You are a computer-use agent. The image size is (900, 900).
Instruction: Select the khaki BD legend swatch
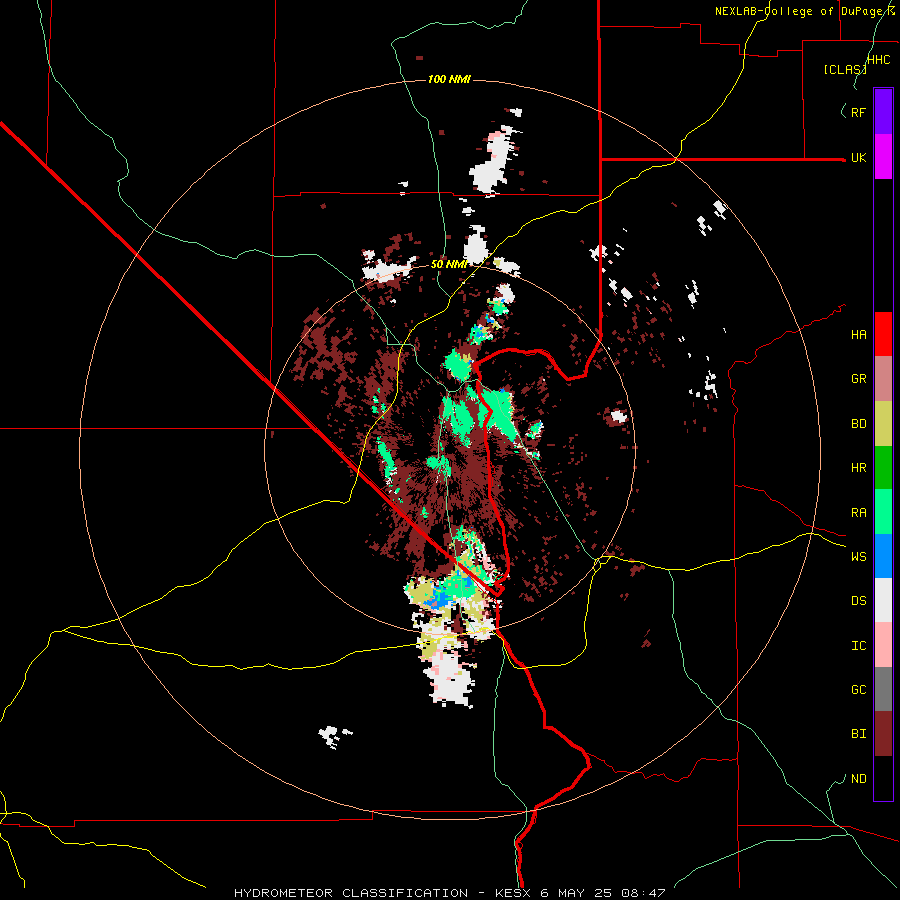pyautogui.click(x=883, y=424)
